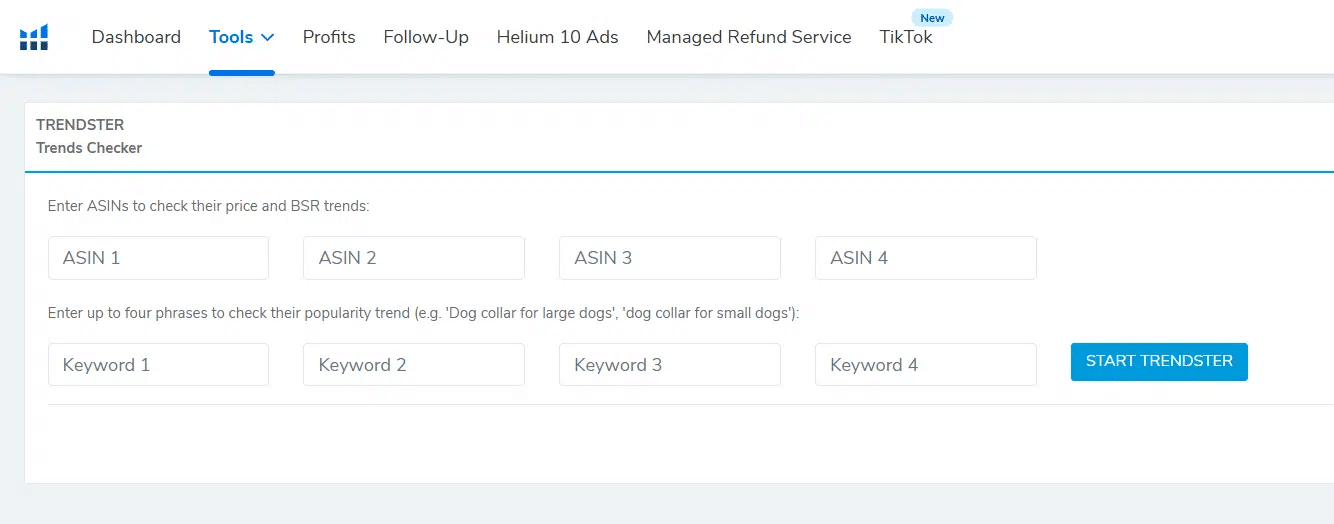Select Managed Refund Service in navigation
This screenshot has height=524, width=1334.
[x=749, y=37]
